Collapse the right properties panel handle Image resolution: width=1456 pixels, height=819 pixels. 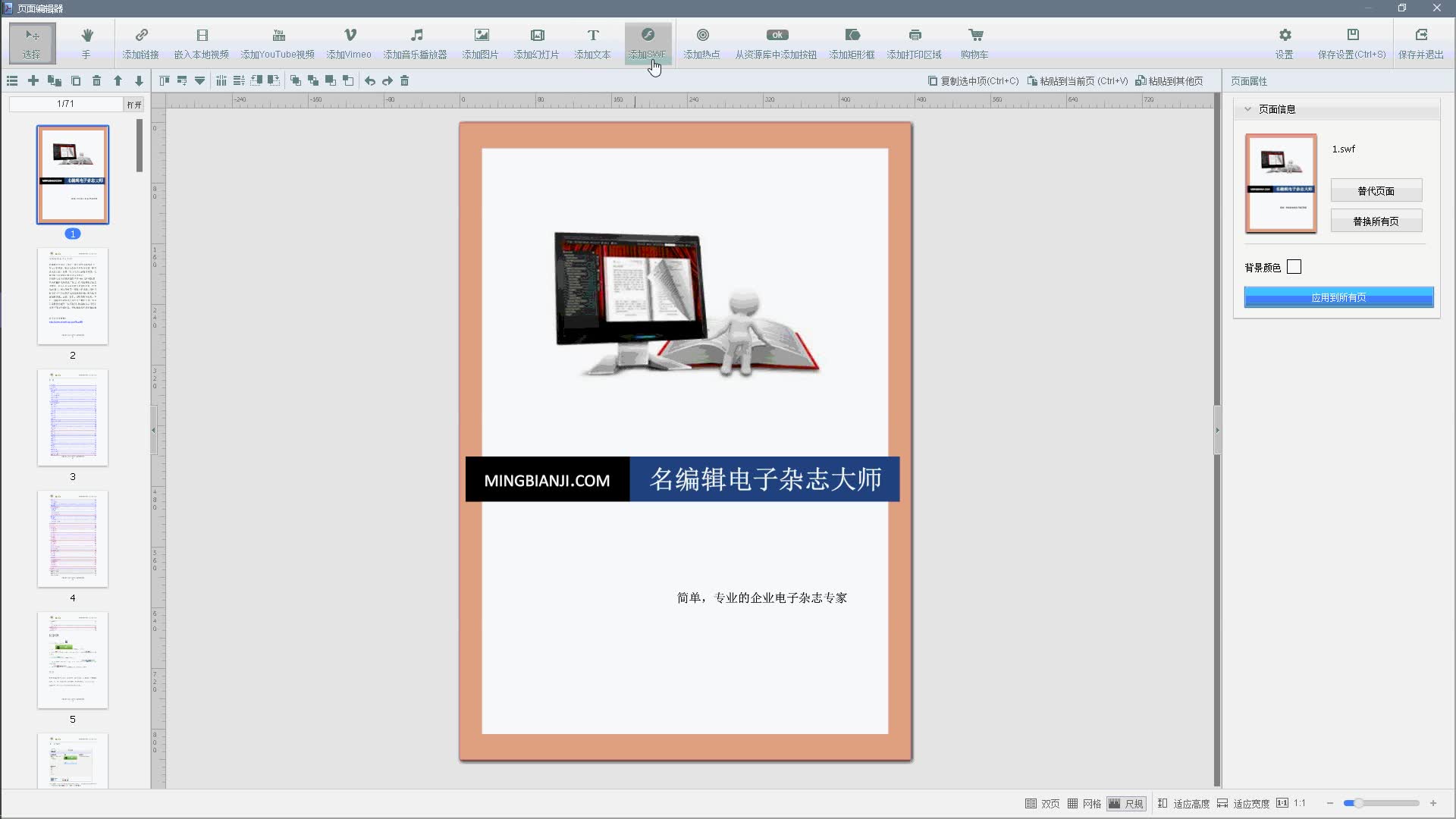coord(1217,430)
